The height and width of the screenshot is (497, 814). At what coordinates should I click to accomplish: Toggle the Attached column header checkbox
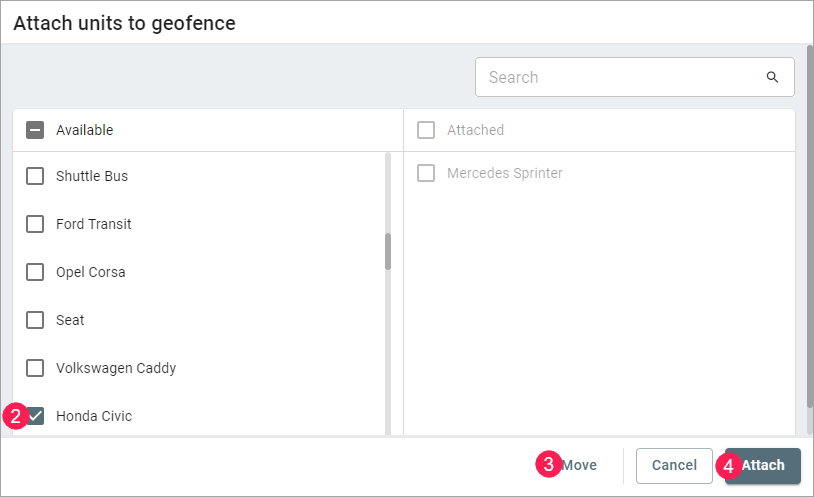tap(426, 130)
